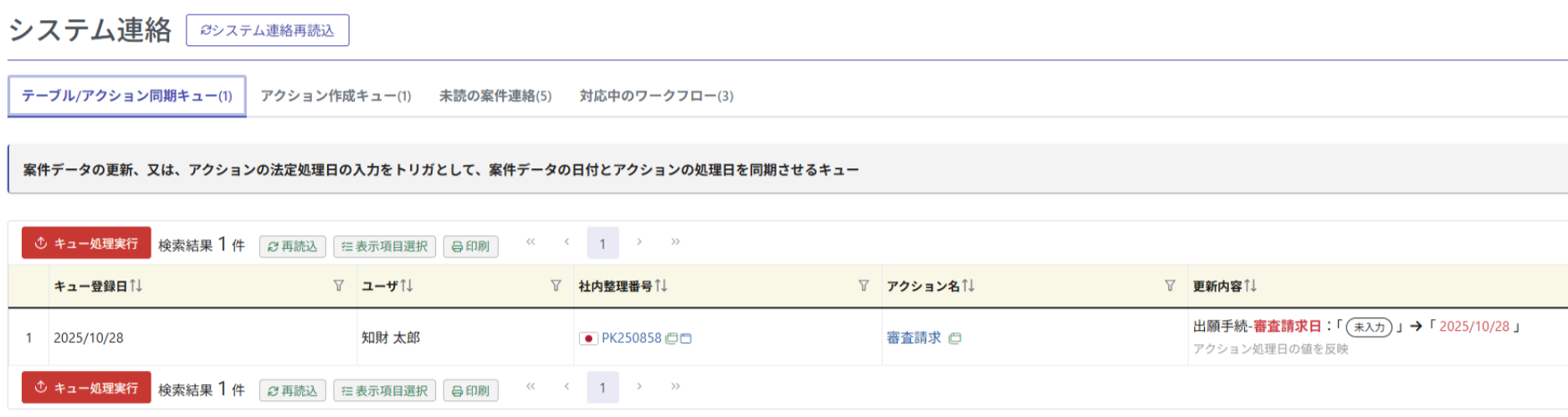The width and height of the screenshot is (1568, 417).
Task: Click green window icon right of PK250858
Action: [671, 338]
